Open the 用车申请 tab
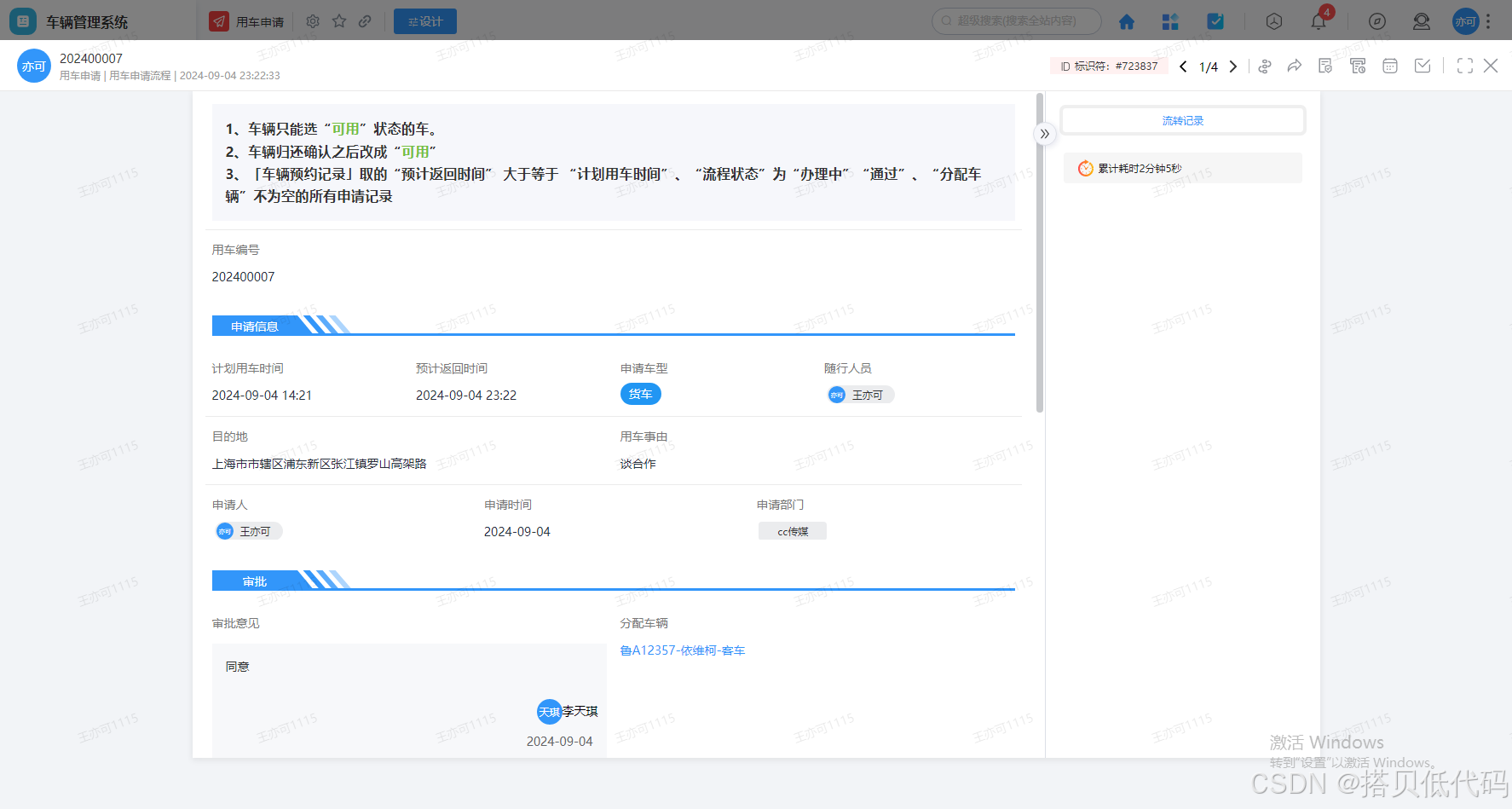Screen dimensions: 1512x809 tap(247, 21)
